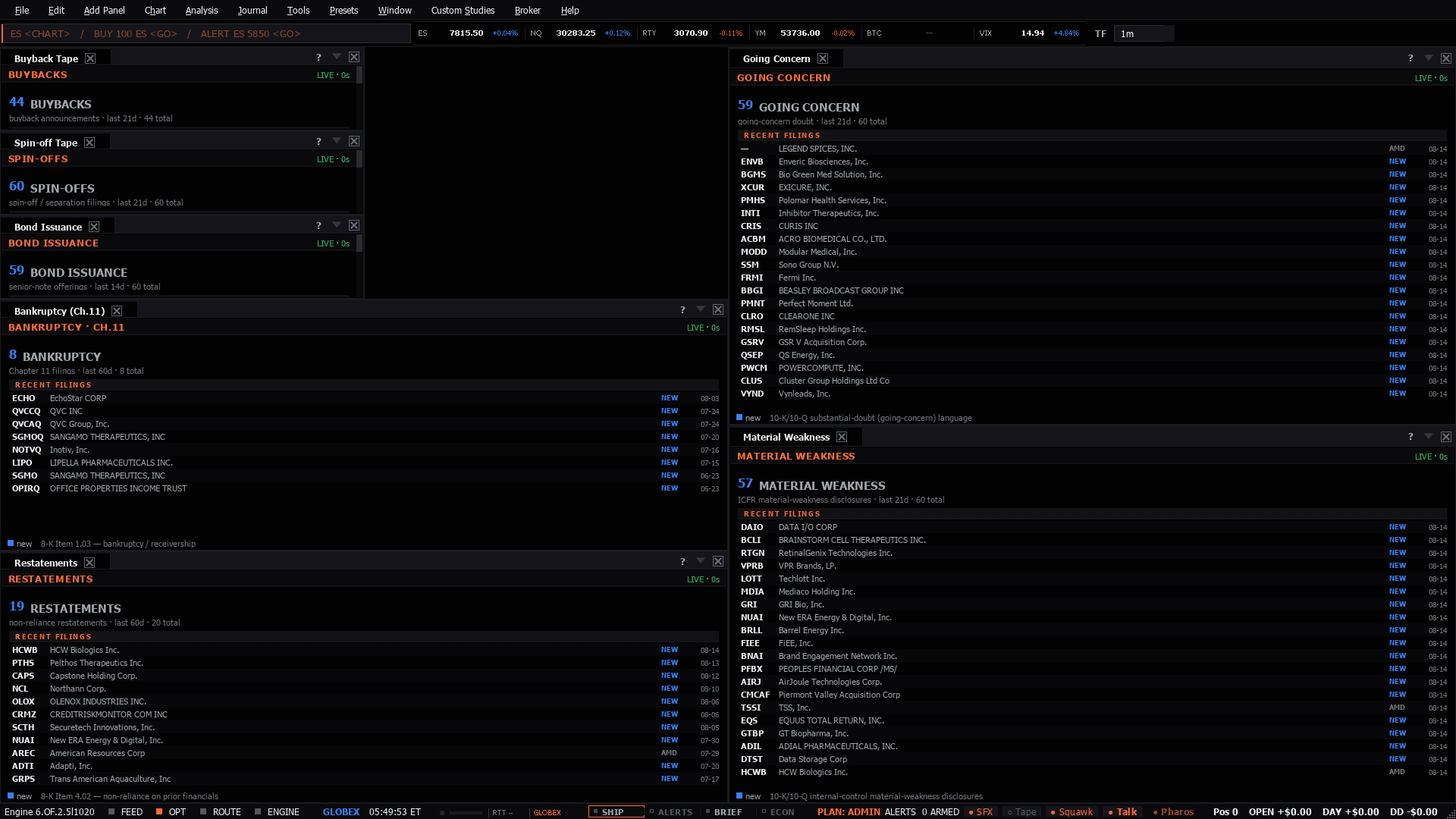Close the Spin-off Tape tab via its X

(89, 143)
